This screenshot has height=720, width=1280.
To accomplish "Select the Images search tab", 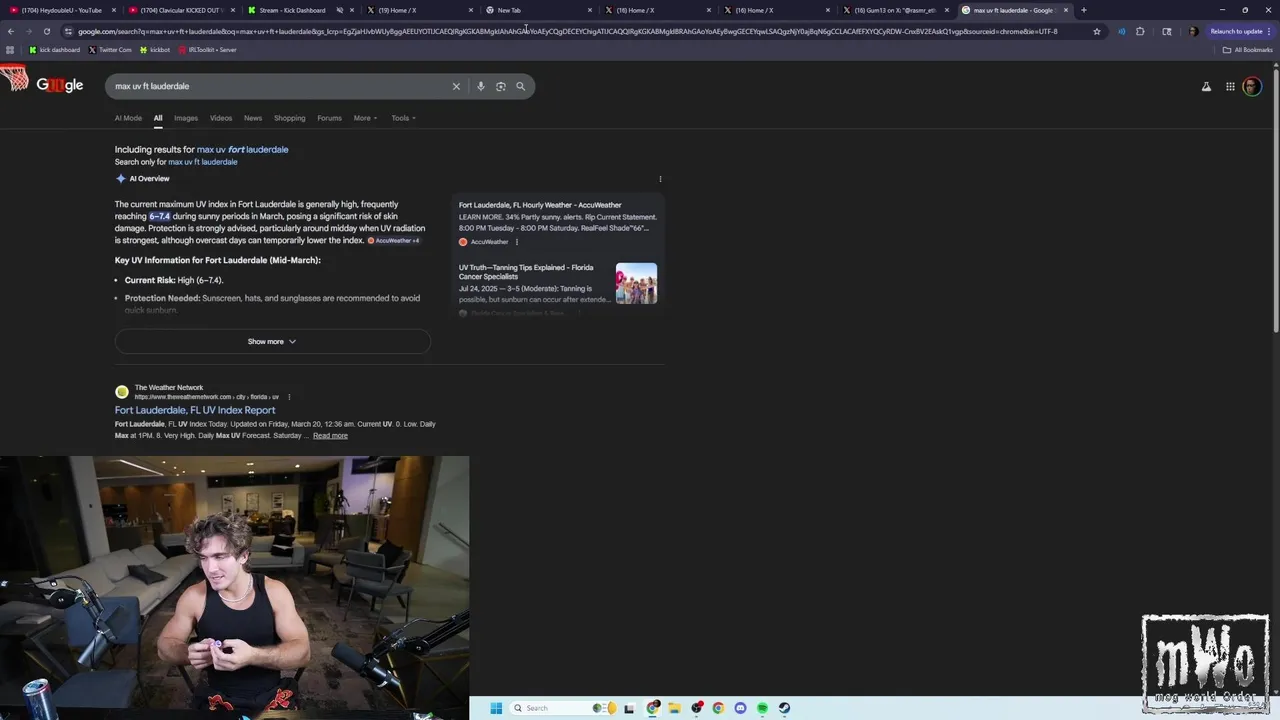I will (186, 118).
